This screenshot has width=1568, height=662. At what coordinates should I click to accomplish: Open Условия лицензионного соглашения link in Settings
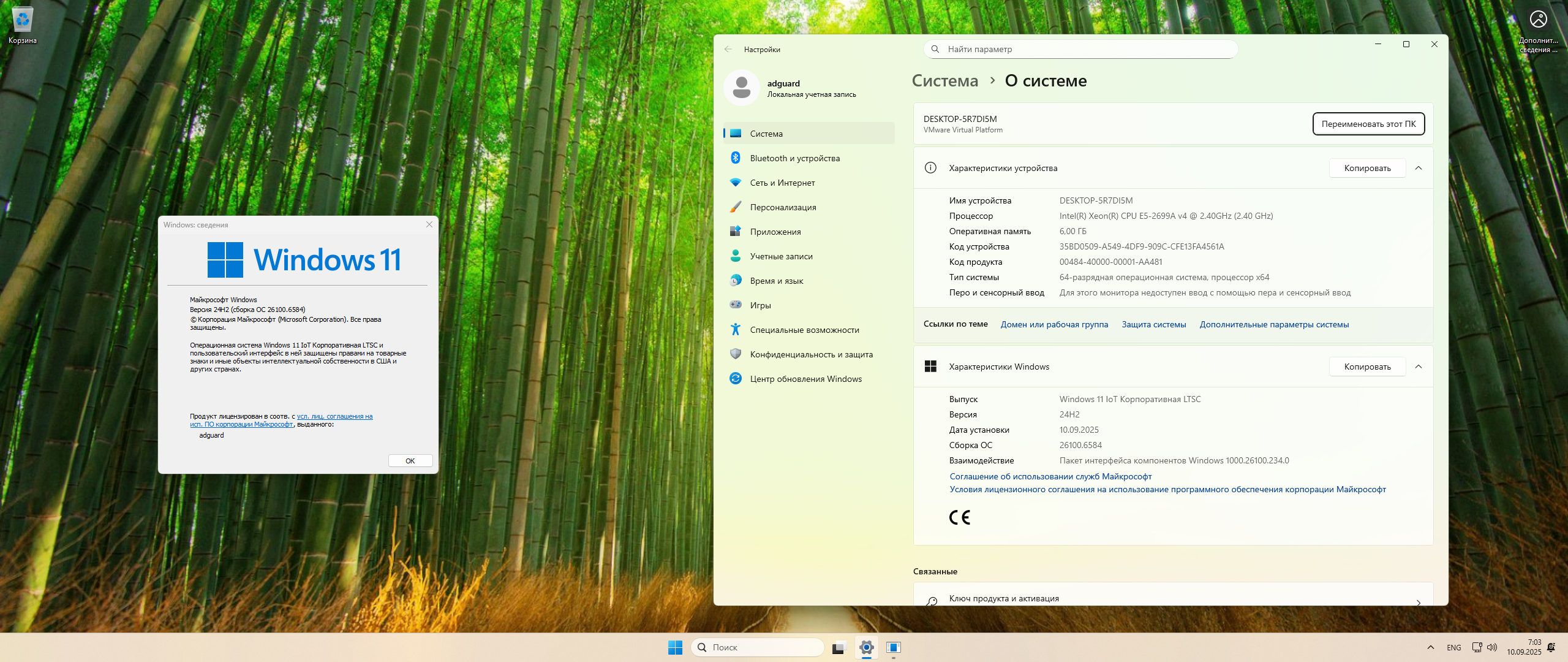(1167, 489)
